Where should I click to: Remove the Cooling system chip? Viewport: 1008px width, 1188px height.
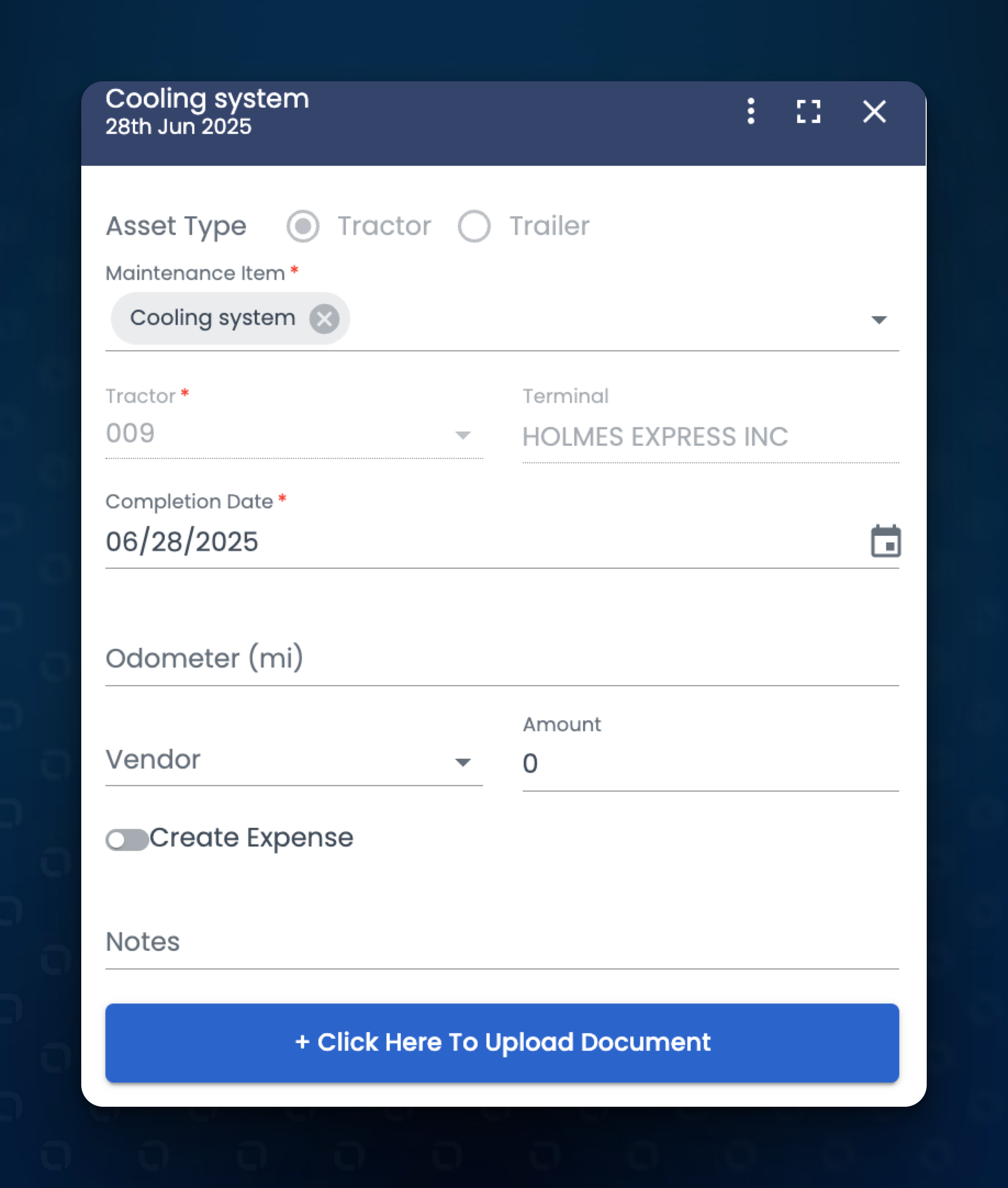click(x=324, y=319)
